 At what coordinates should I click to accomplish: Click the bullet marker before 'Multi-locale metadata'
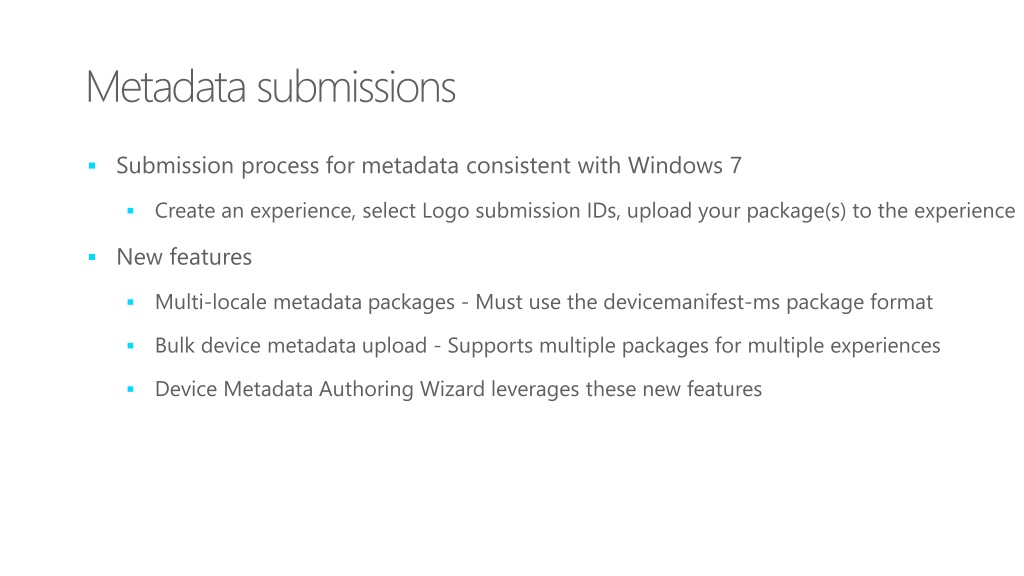coord(131,302)
